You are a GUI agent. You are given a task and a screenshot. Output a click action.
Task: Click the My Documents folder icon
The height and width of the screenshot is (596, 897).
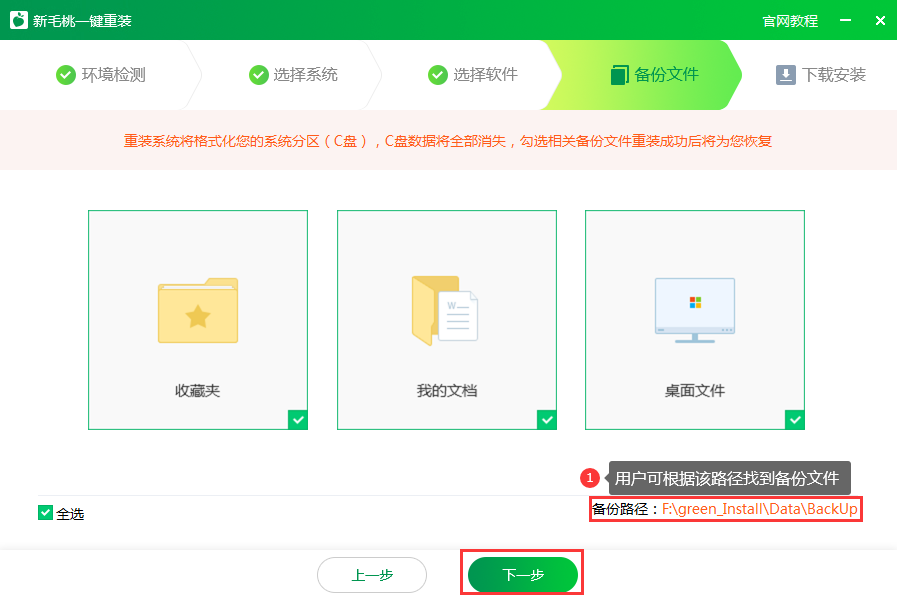[x=445, y=310]
